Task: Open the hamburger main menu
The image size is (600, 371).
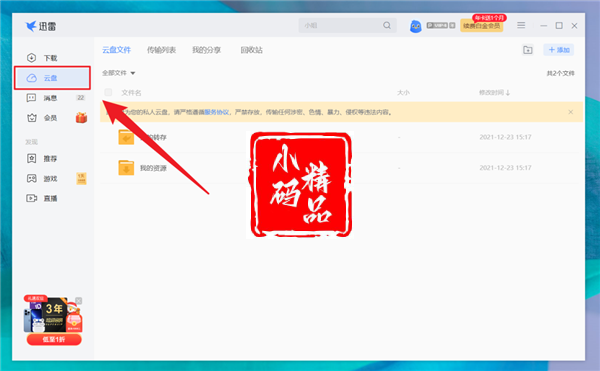Action: 521,25
